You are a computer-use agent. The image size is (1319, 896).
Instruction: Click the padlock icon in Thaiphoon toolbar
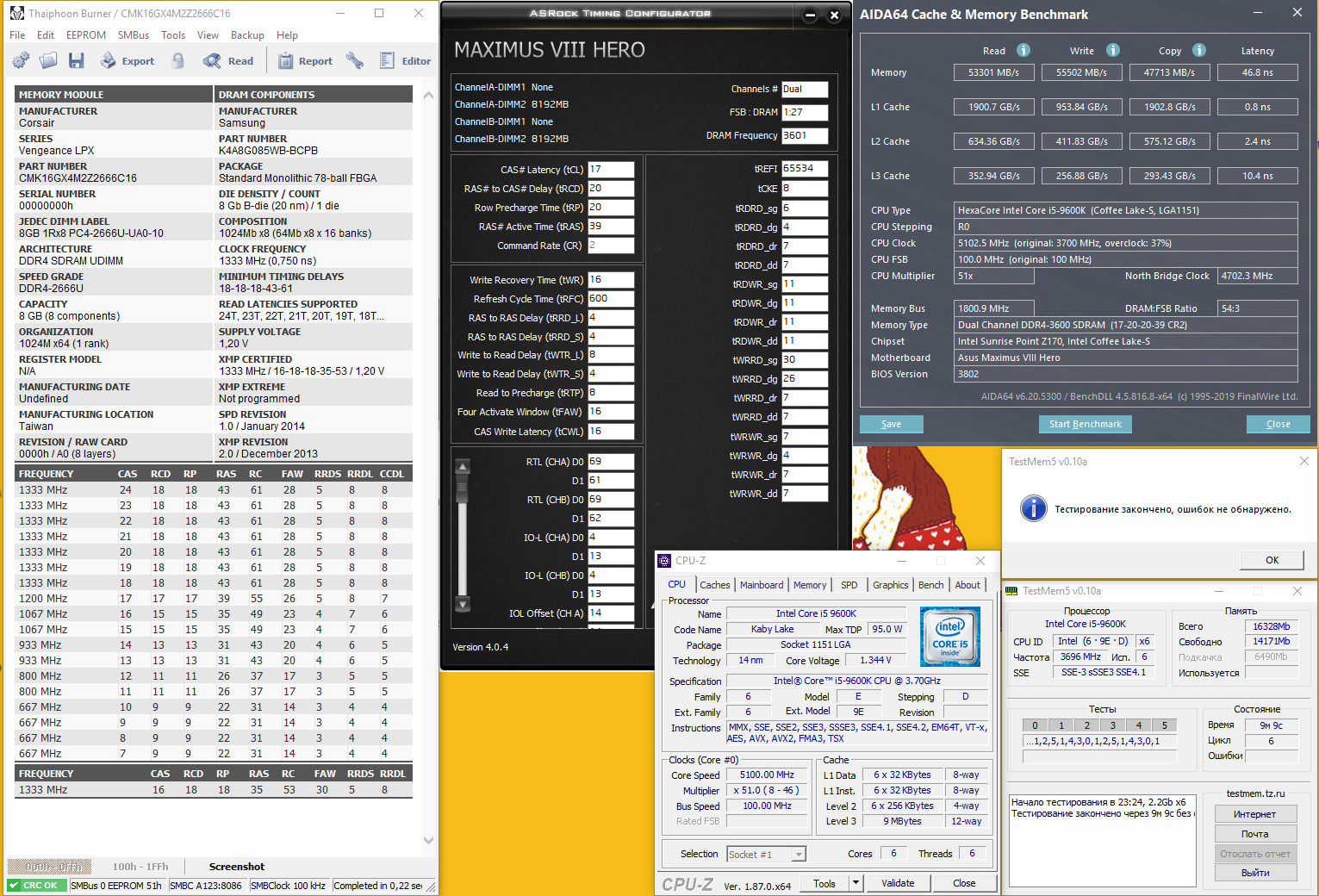tap(178, 60)
